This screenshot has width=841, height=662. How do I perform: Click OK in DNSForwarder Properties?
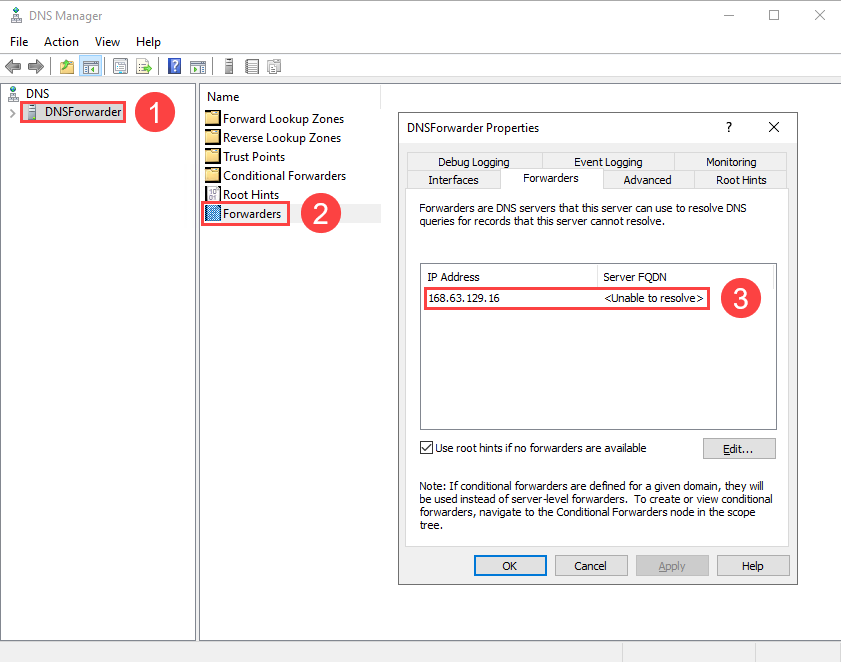coord(510,565)
